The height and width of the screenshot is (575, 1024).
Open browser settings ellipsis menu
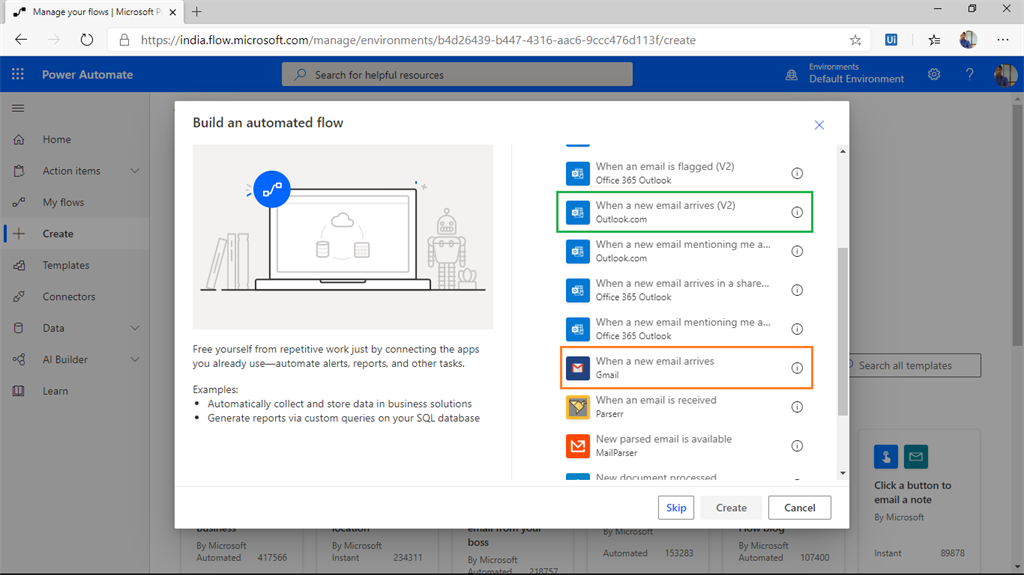click(1002, 40)
